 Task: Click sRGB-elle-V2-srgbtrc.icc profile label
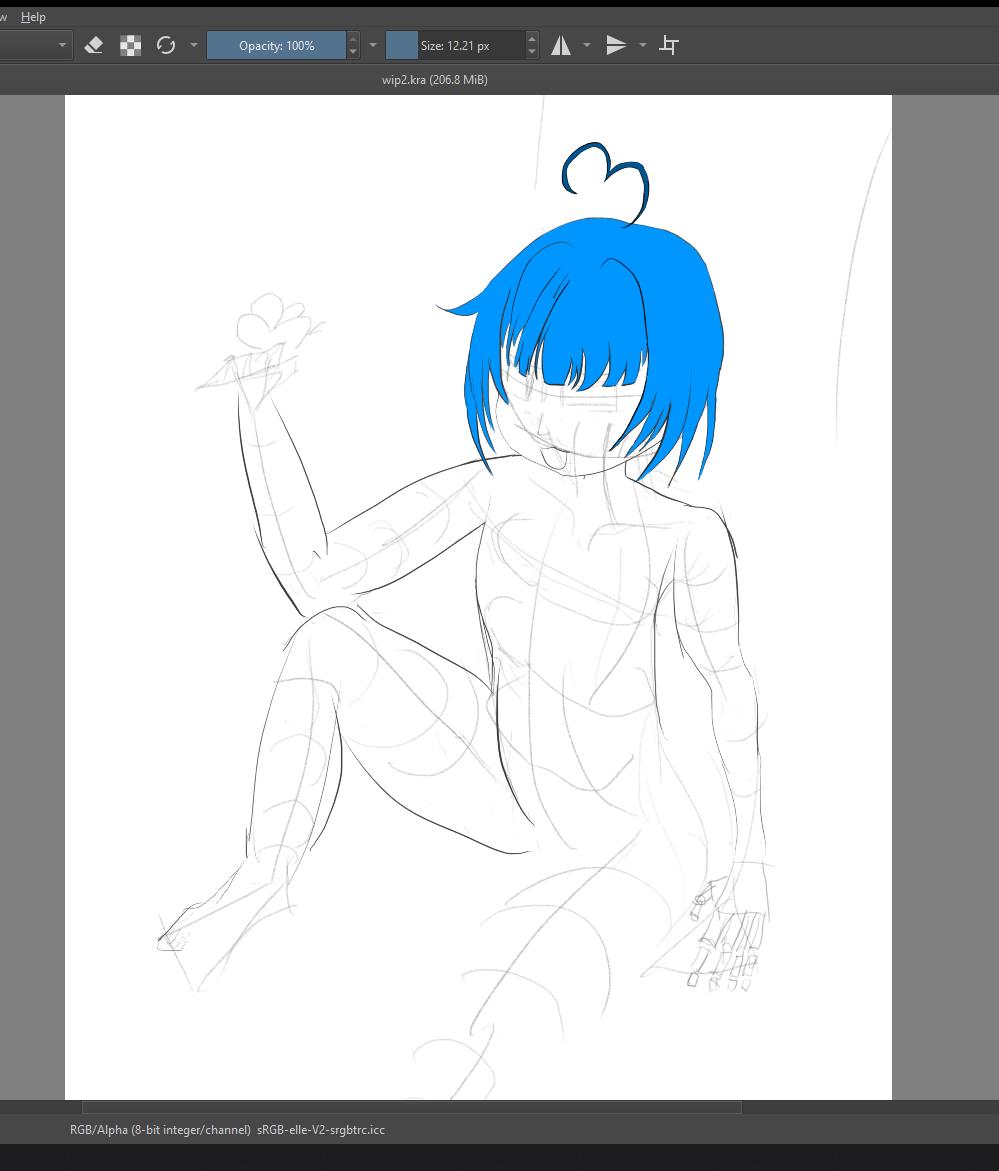321,1130
